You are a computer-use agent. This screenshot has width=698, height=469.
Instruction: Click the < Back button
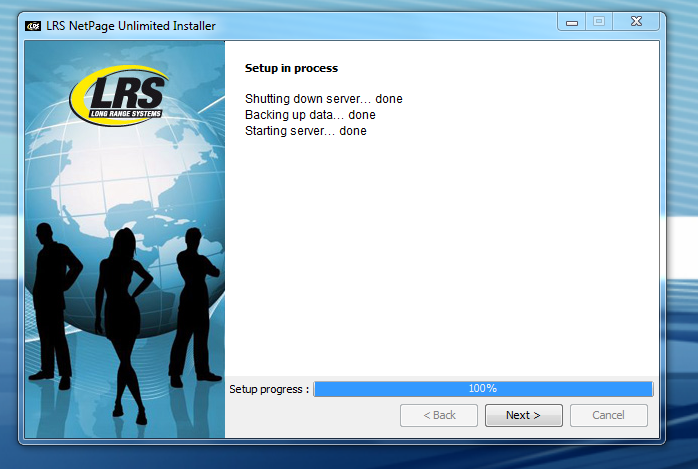pyautogui.click(x=439, y=415)
